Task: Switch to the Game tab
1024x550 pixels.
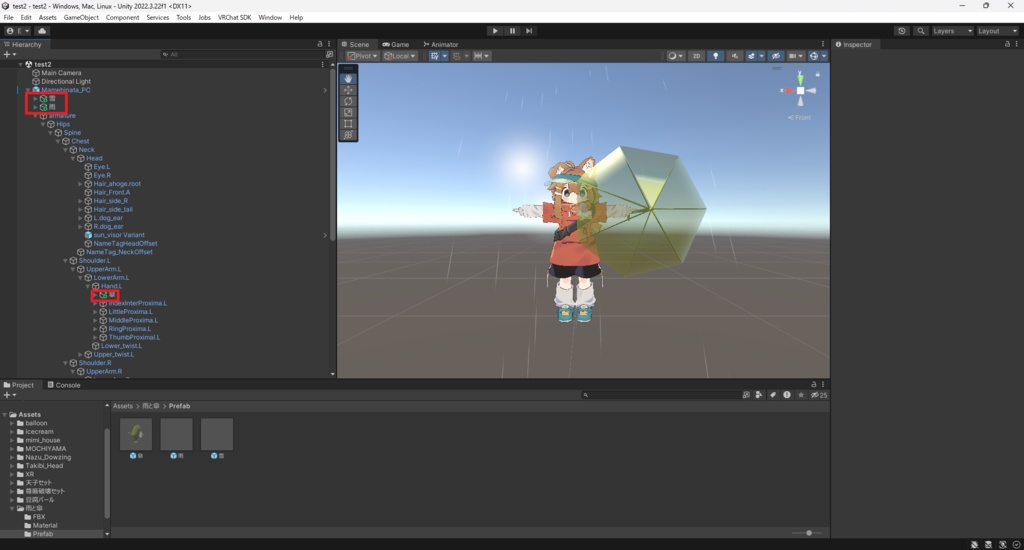Action: click(396, 44)
